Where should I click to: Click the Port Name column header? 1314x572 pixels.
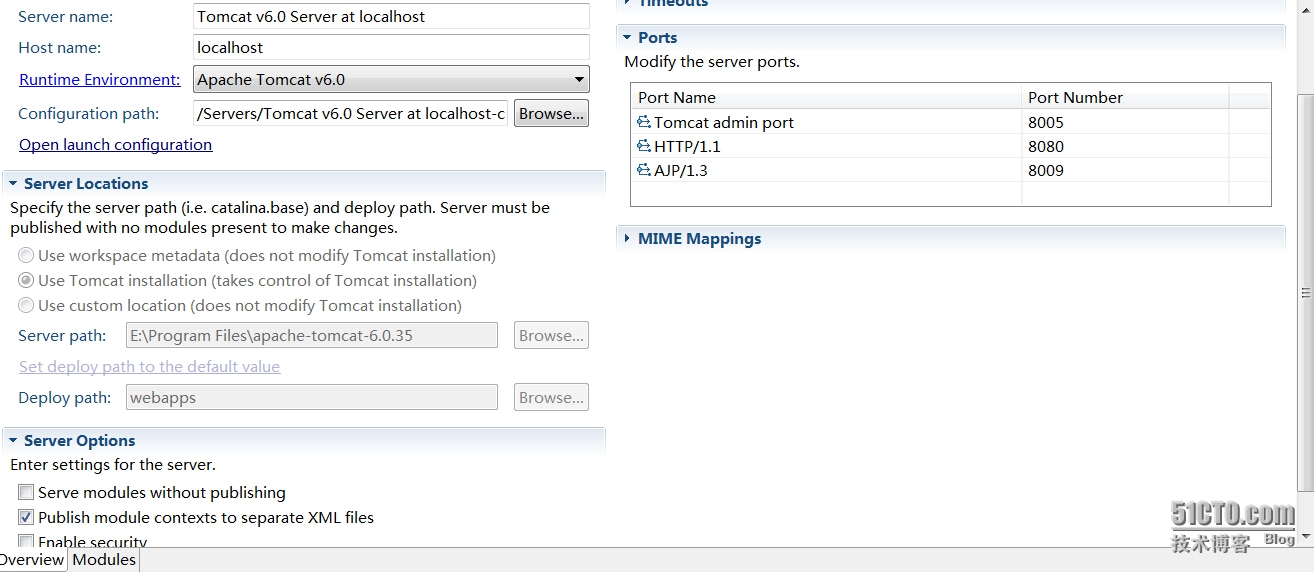826,97
